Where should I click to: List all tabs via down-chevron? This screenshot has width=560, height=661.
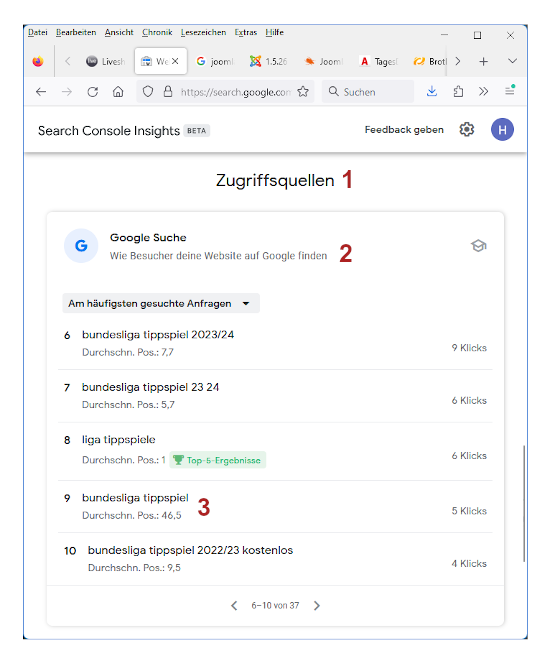coord(512,61)
